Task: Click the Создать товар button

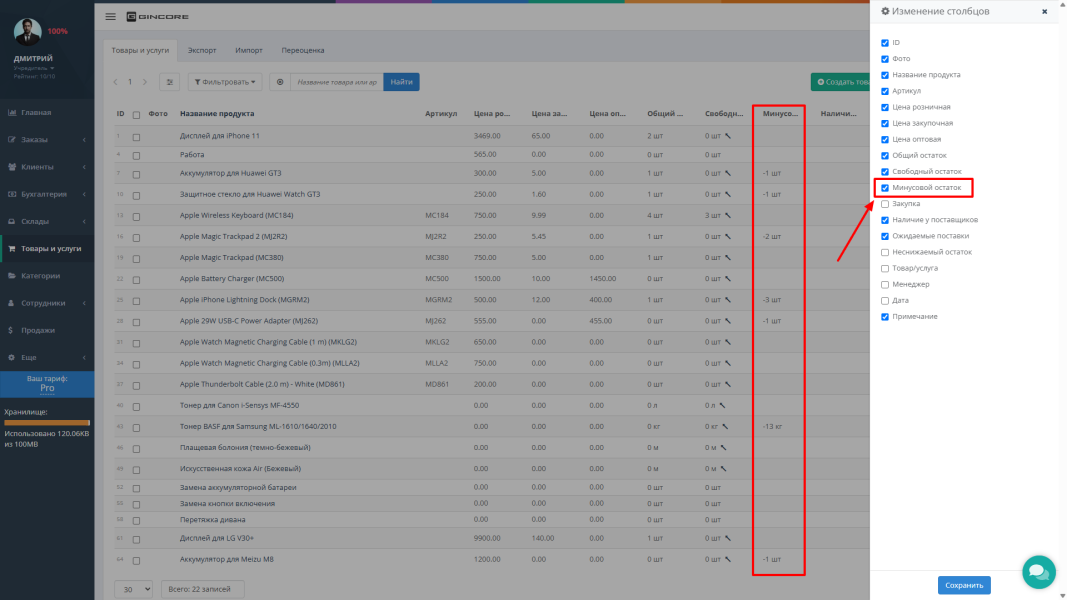Action: coord(840,82)
